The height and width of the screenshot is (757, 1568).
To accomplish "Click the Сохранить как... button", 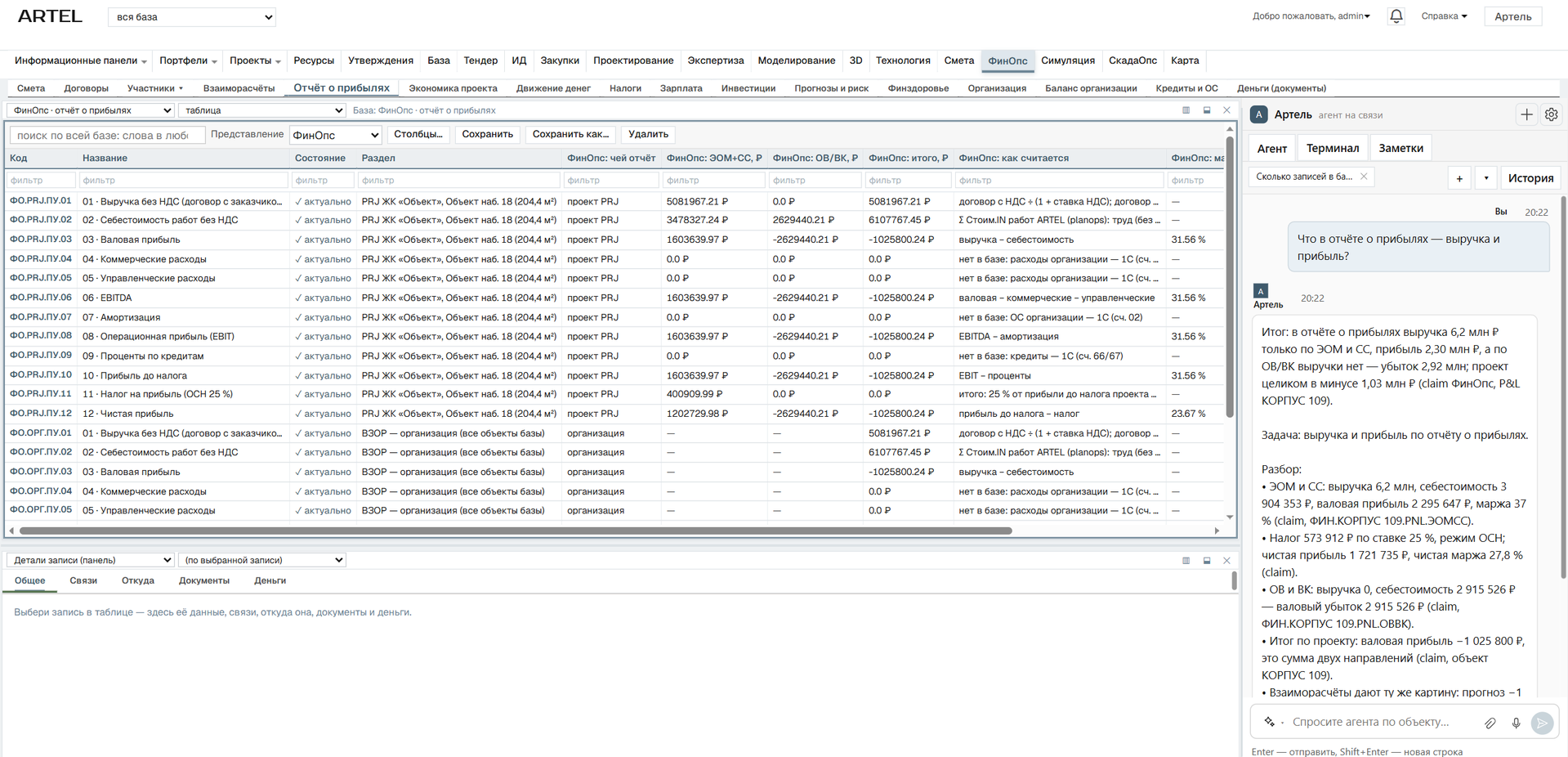I will click(570, 134).
